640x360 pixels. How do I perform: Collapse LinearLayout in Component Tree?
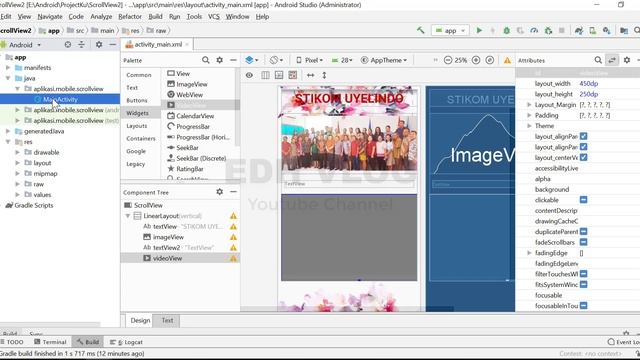(x=128, y=216)
